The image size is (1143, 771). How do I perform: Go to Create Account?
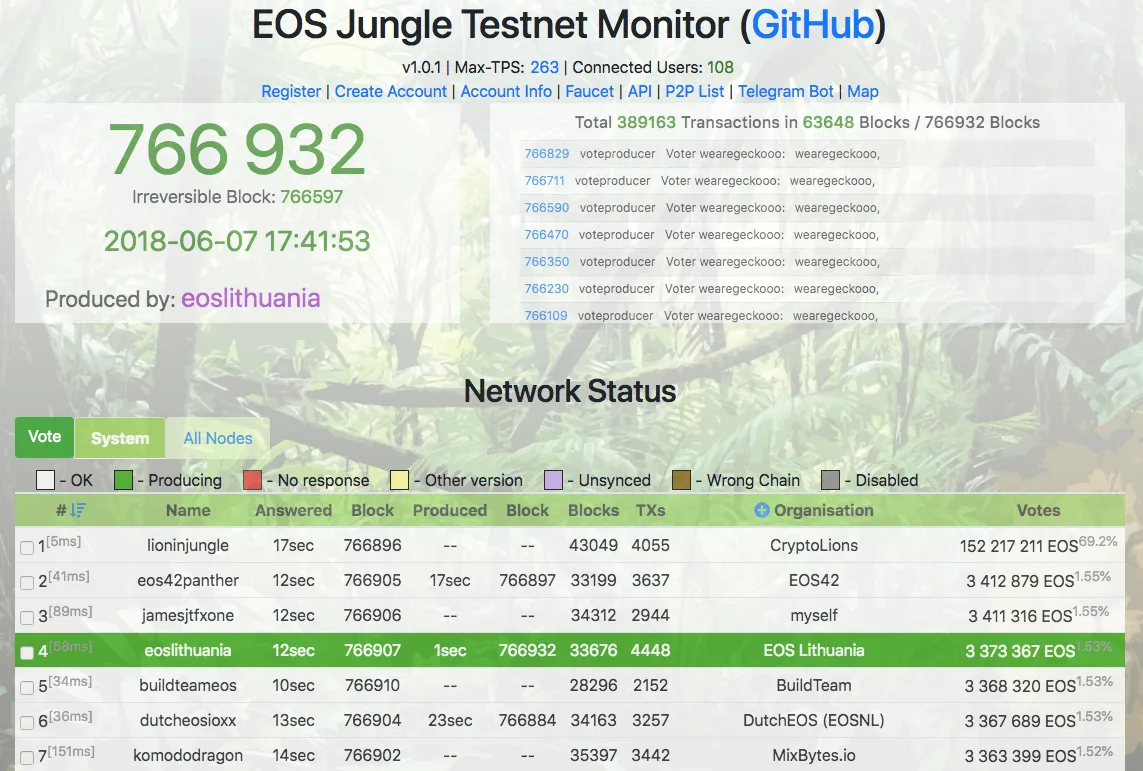[391, 91]
